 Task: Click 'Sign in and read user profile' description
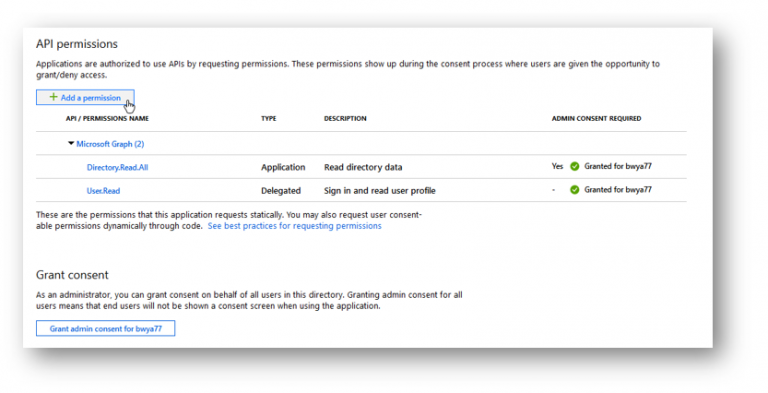coord(380,191)
